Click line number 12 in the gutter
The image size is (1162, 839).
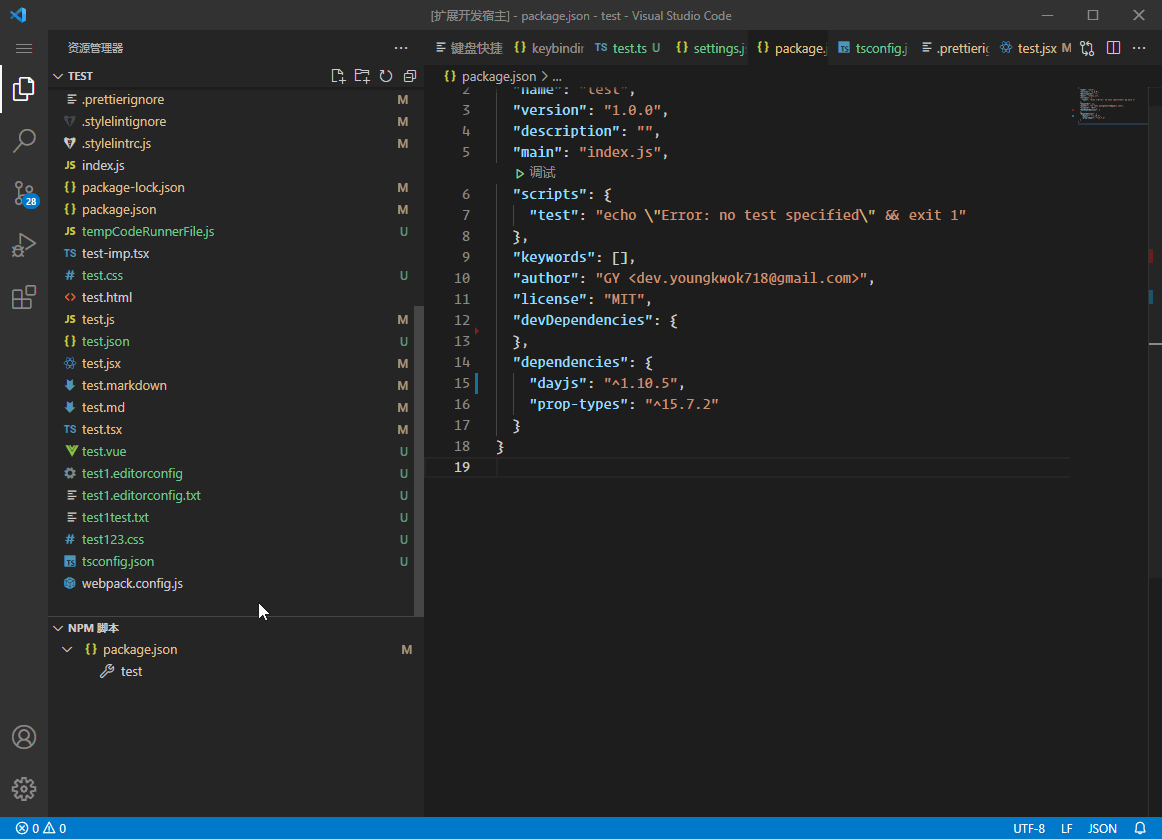click(462, 320)
